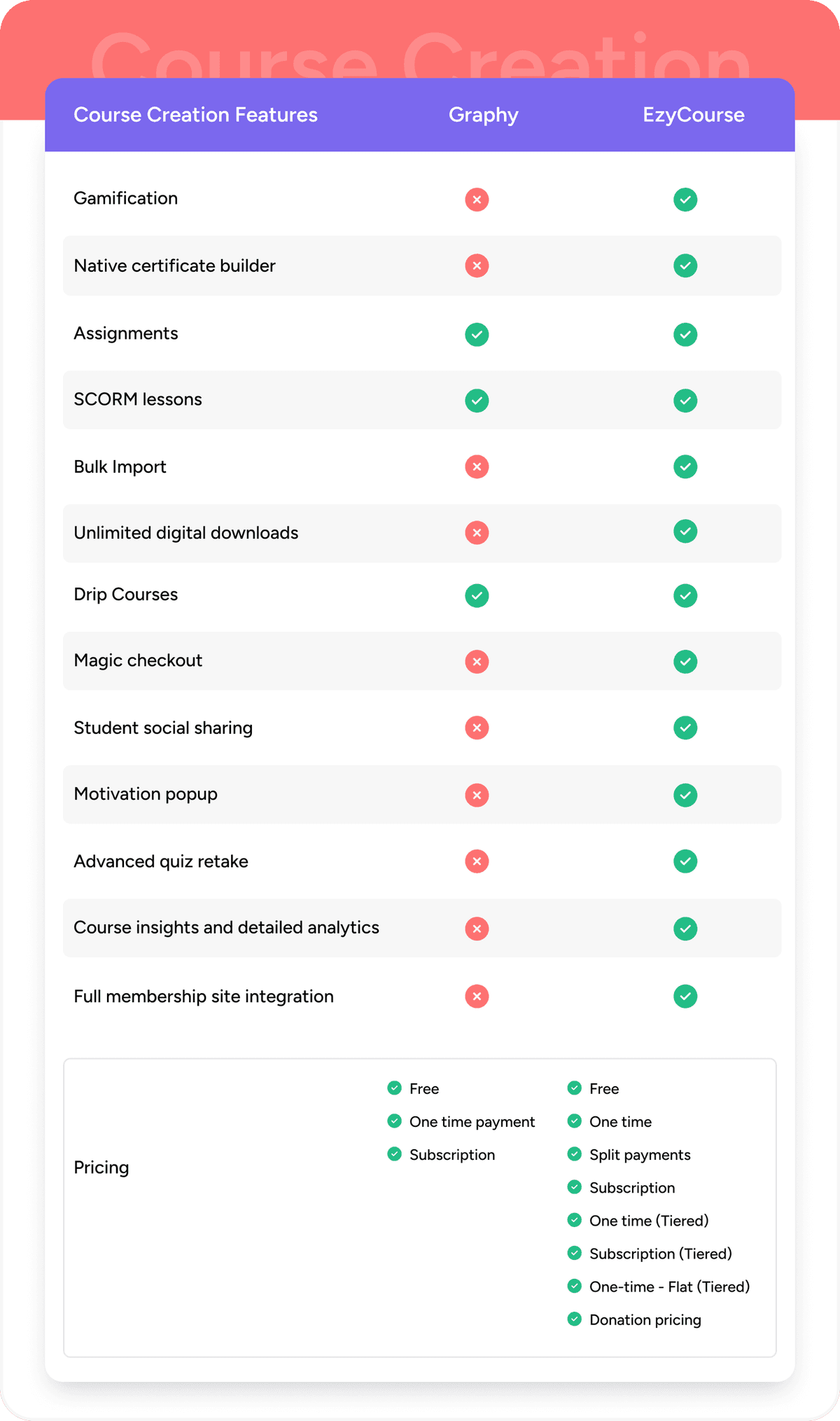Click Graphy's red cross for Bulk Import

pyautogui.click(x=477, y=466)
